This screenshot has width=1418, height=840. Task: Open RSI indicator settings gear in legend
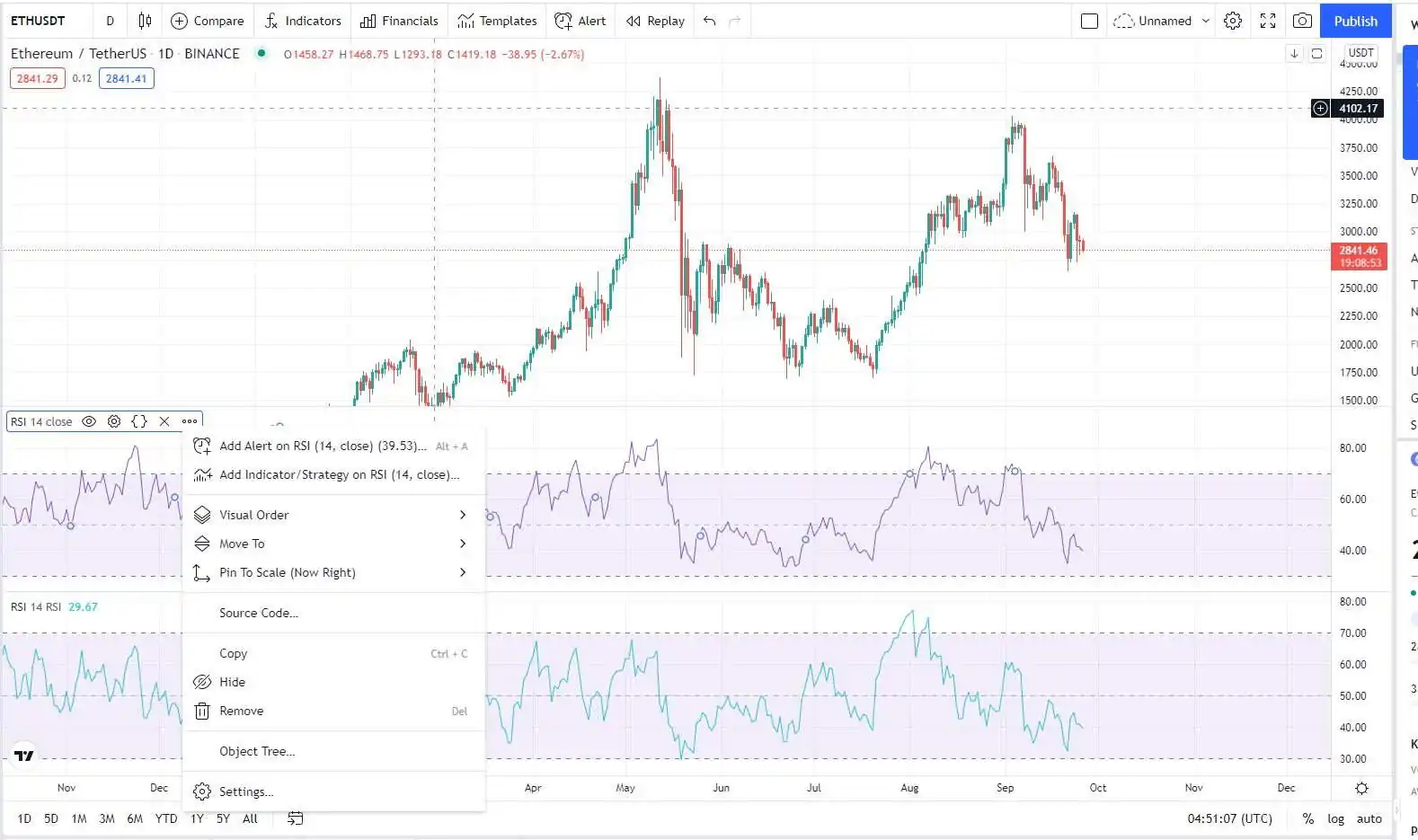pos(114,421)
